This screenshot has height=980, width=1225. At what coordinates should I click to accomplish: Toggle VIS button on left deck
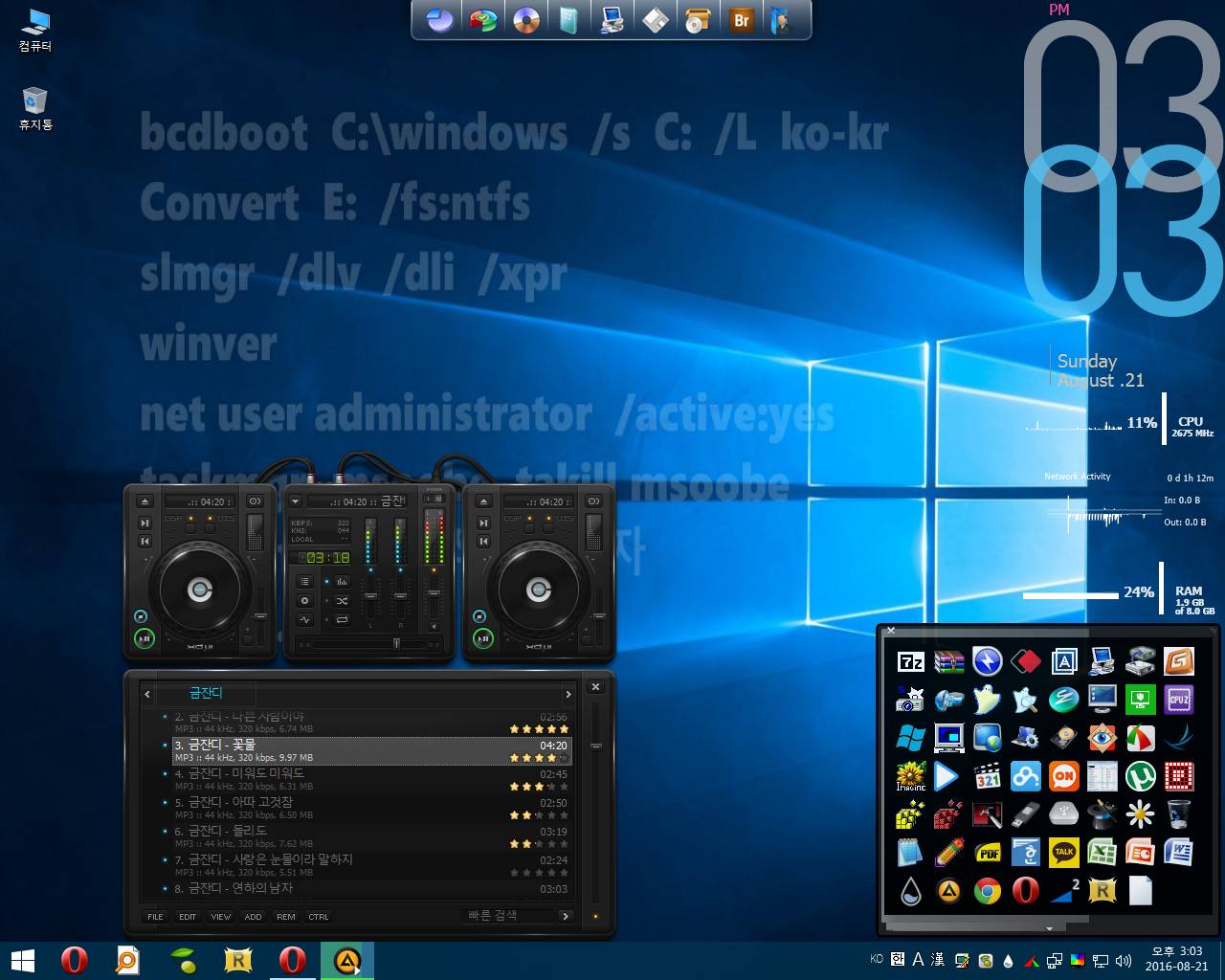pyautogui.click(x=210, y=528)
